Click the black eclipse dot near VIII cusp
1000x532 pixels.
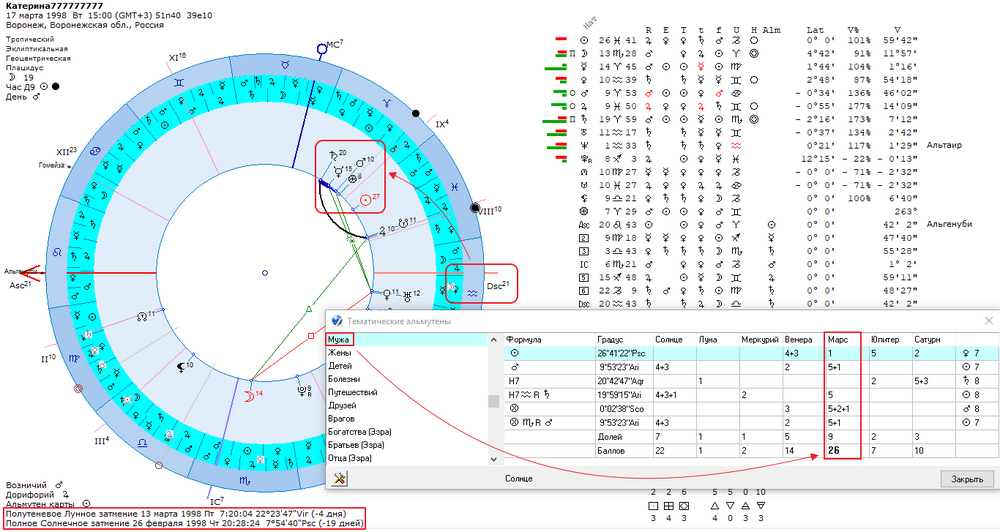click(474, 208)
